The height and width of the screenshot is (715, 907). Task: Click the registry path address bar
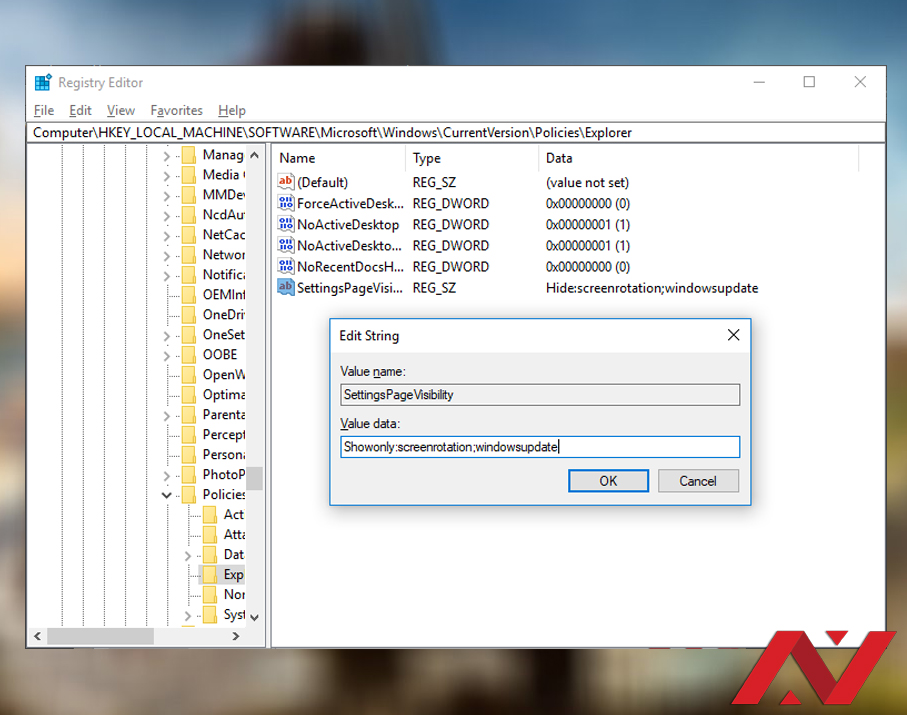click(x=456, y=132)
